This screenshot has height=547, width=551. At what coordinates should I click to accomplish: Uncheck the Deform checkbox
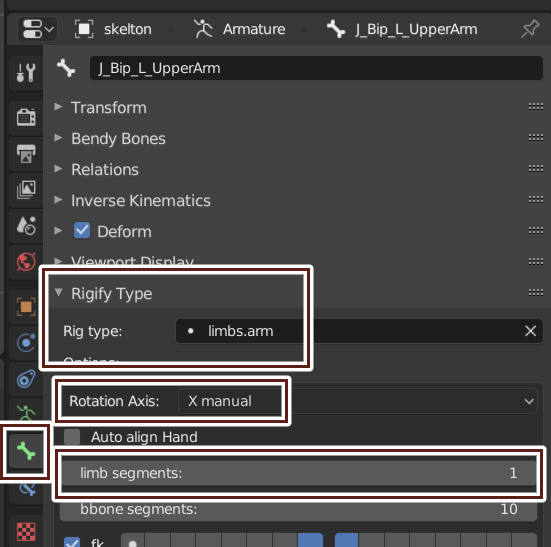tap(82, 231)
